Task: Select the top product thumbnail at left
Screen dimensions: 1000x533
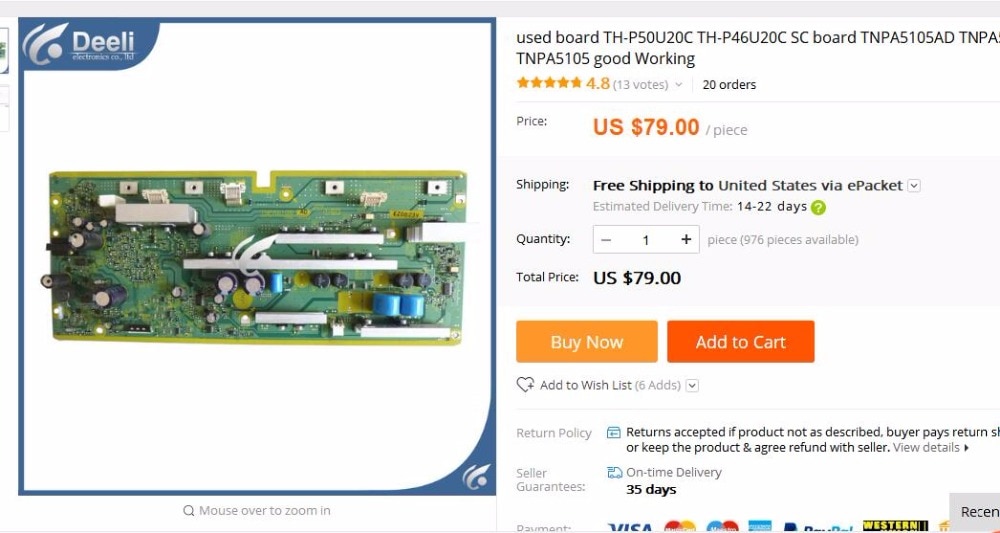Action: coord(3,51)
